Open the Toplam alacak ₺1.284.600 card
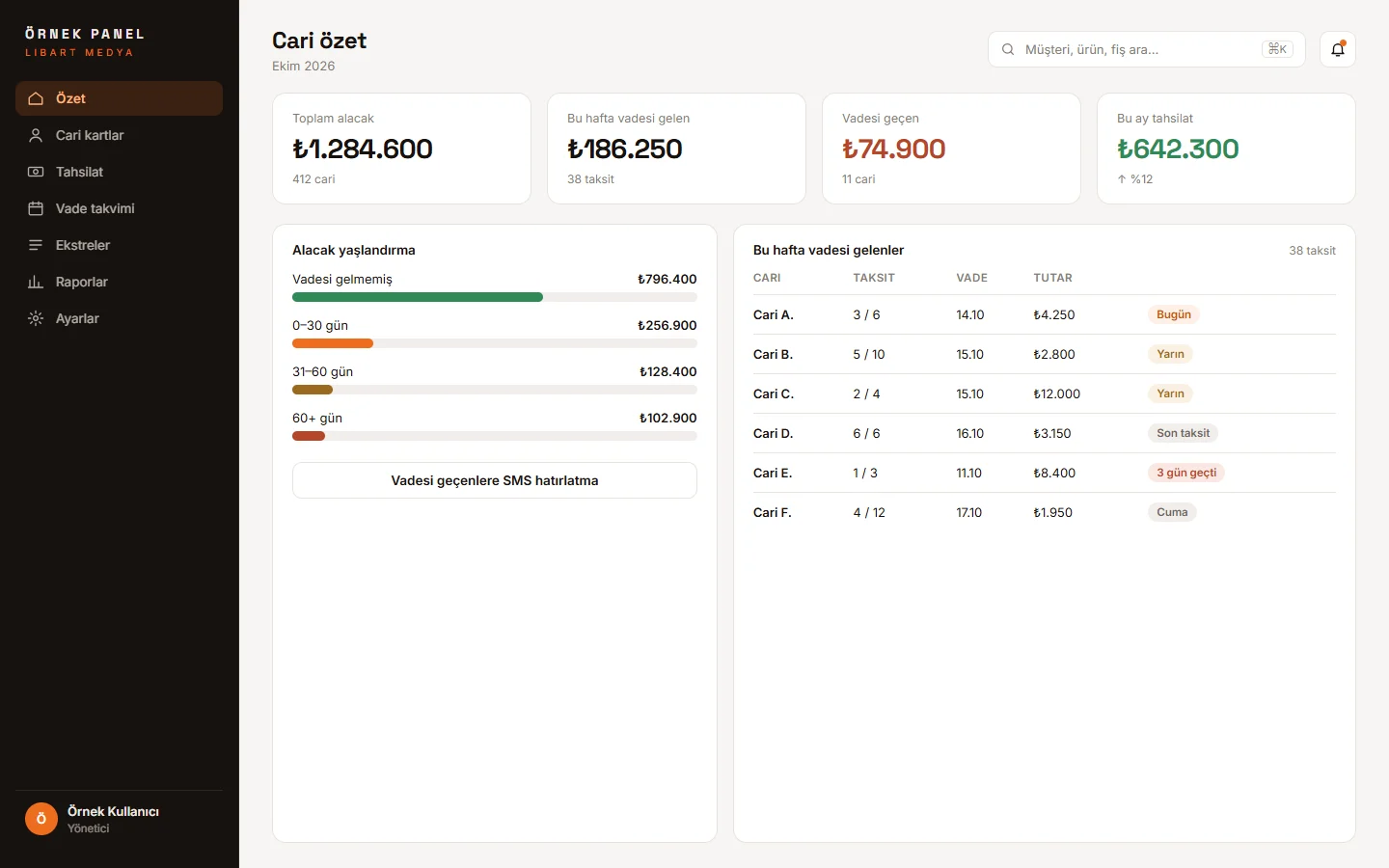The width and height of the screenshot is (1389, 868). pos(401,149)
